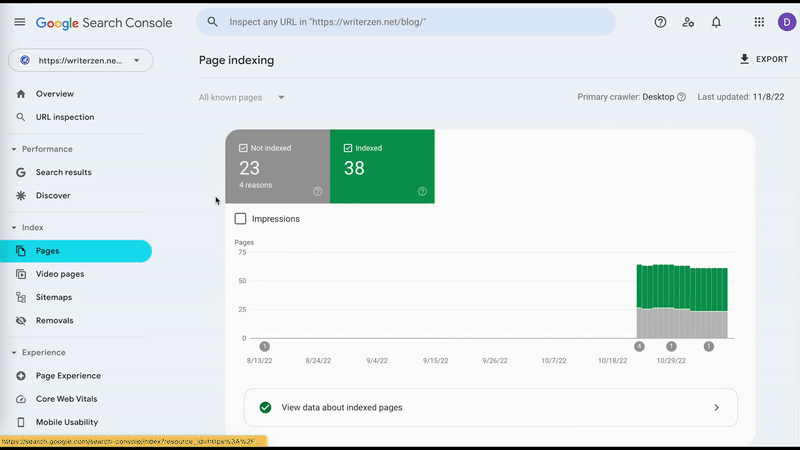Click info icon beside Primary crawler
Image resolution: width=800 pixels, height=450 pixels.
[x=681, y=97]
